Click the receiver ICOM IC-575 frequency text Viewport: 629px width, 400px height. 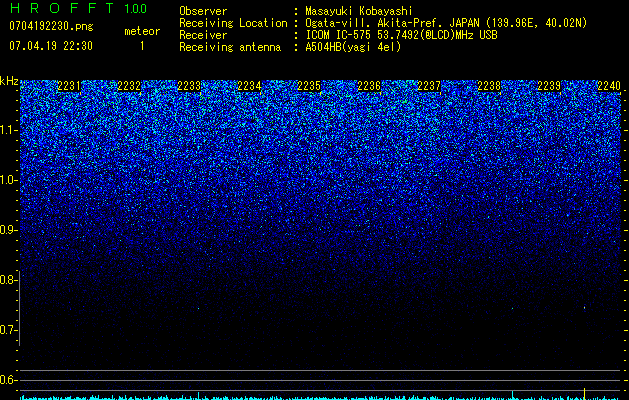point(401,35)
